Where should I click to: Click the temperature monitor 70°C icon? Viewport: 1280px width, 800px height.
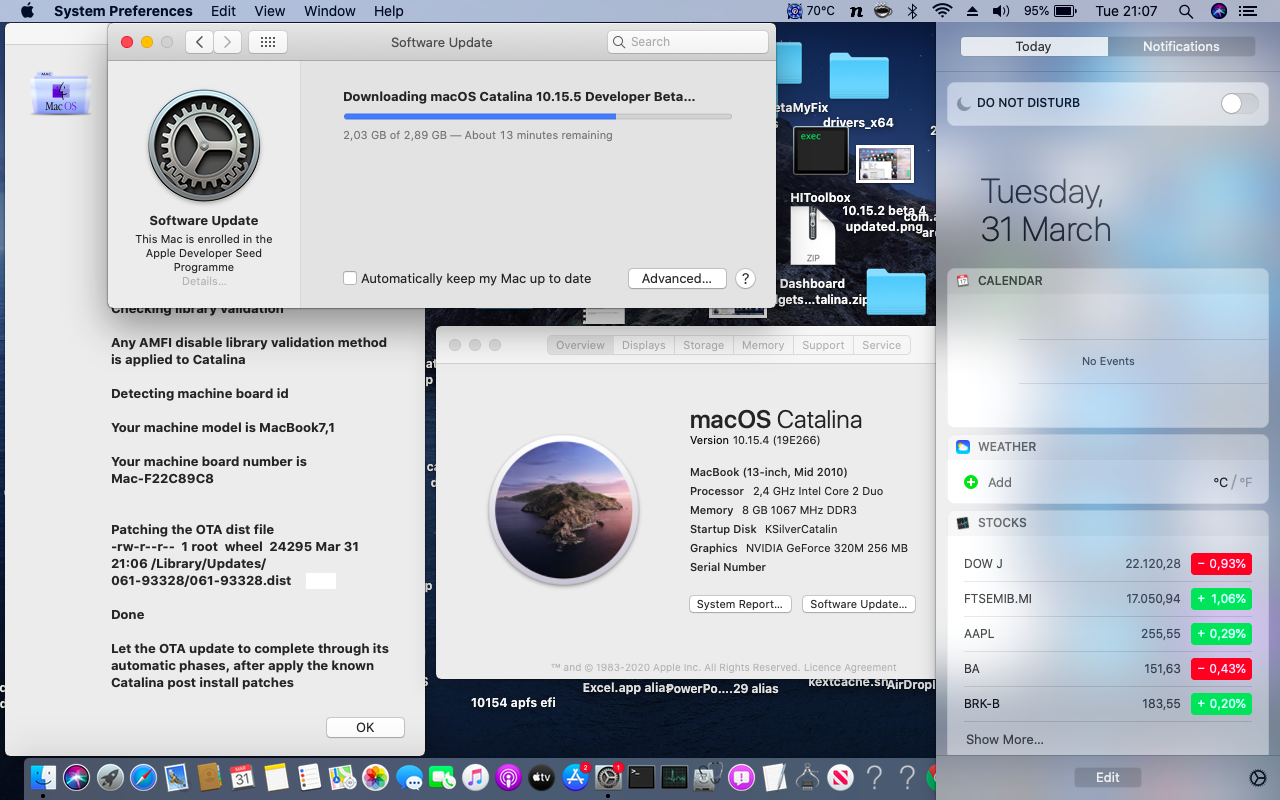[811, 11]
